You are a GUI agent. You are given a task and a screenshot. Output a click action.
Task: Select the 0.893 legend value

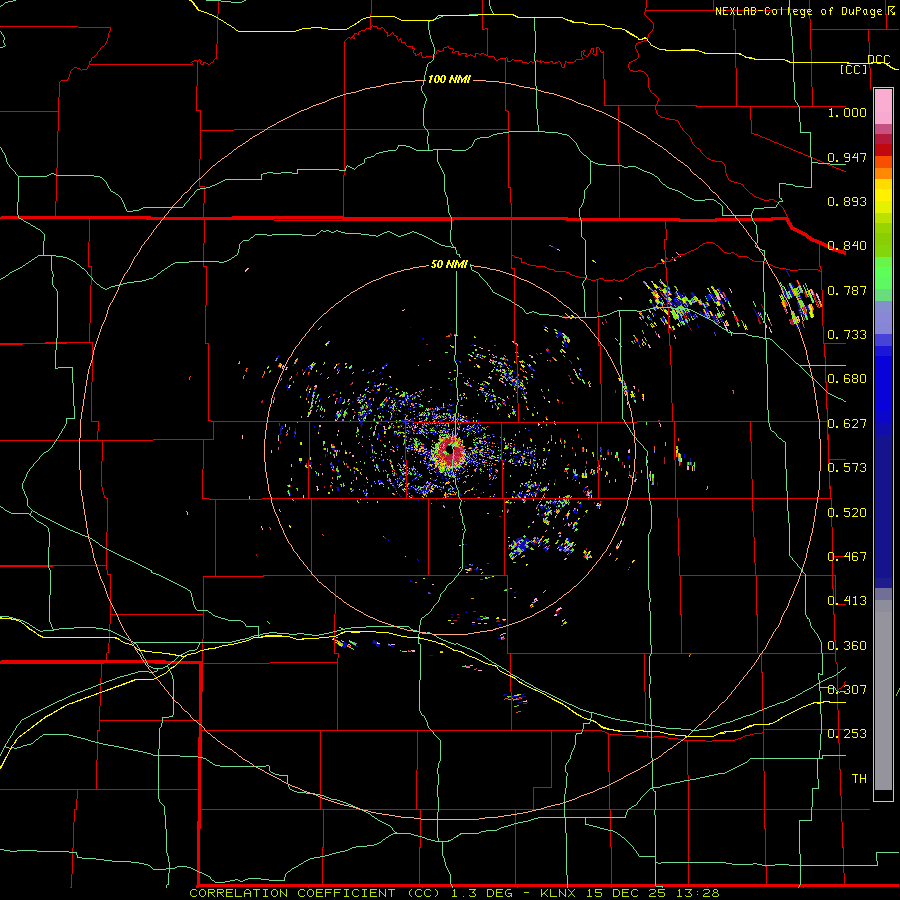pos(847,201)
